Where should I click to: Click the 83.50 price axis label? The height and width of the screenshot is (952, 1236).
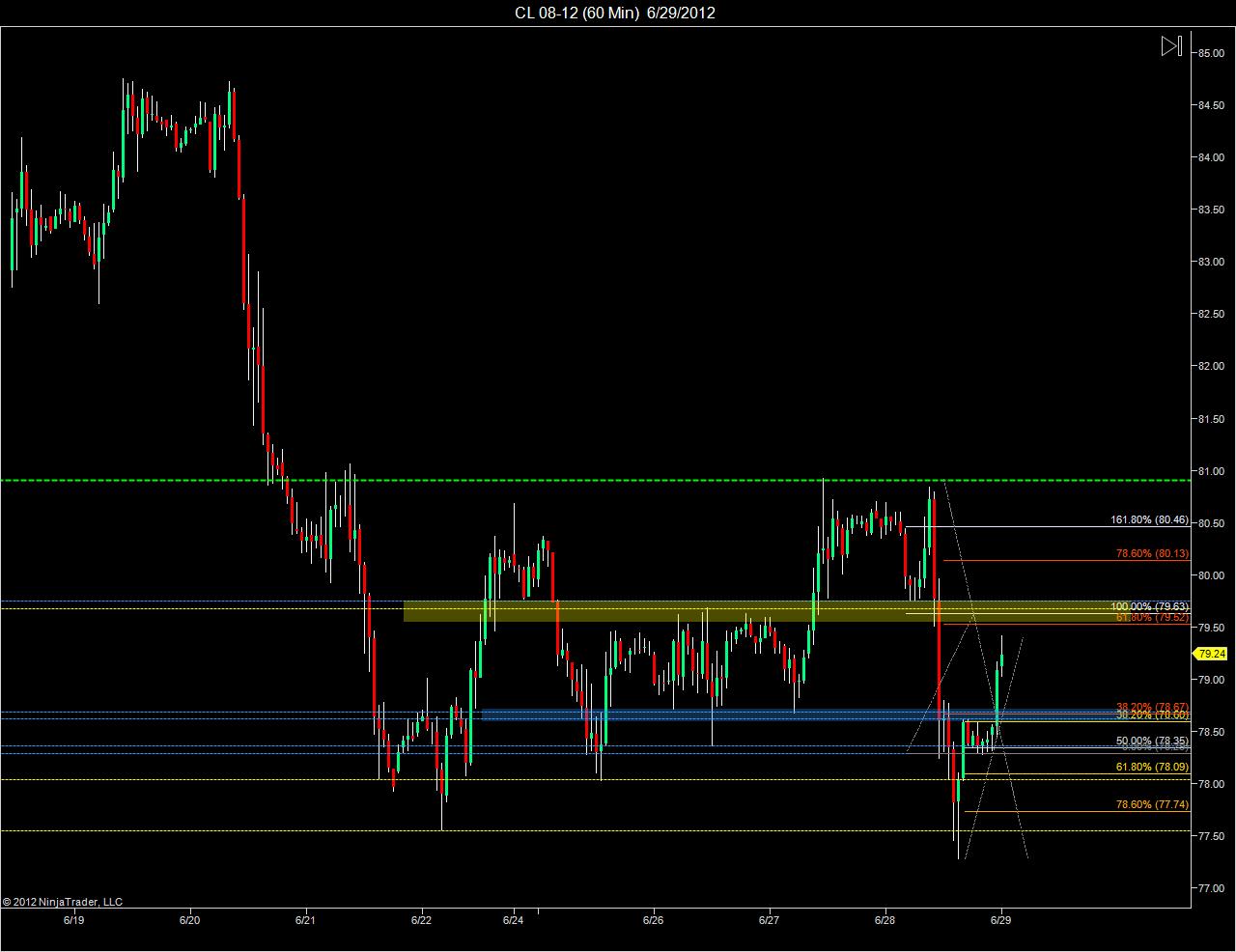1211,210
